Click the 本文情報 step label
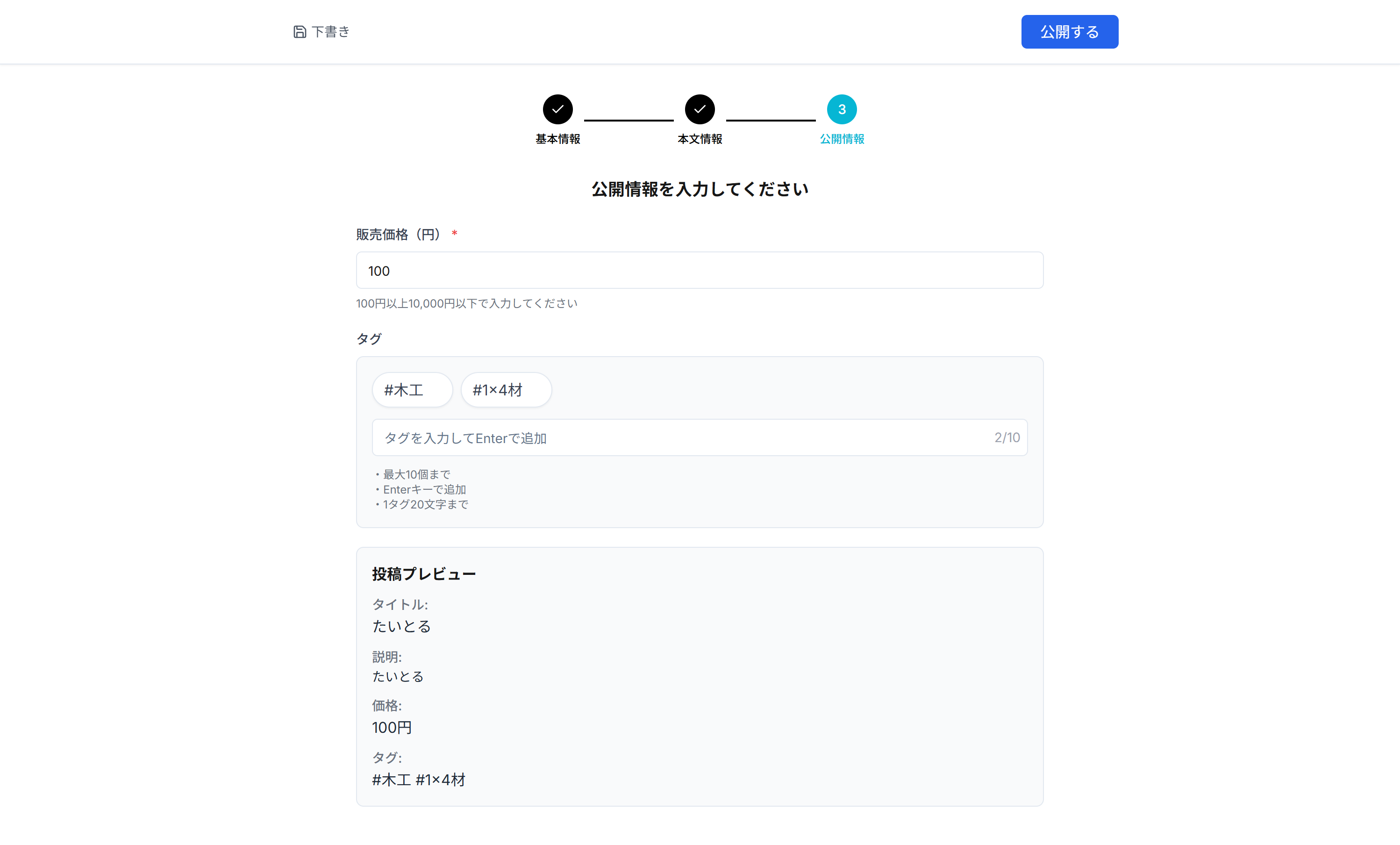This screenshot has width=1400, height=845. (x=700, y=139)
